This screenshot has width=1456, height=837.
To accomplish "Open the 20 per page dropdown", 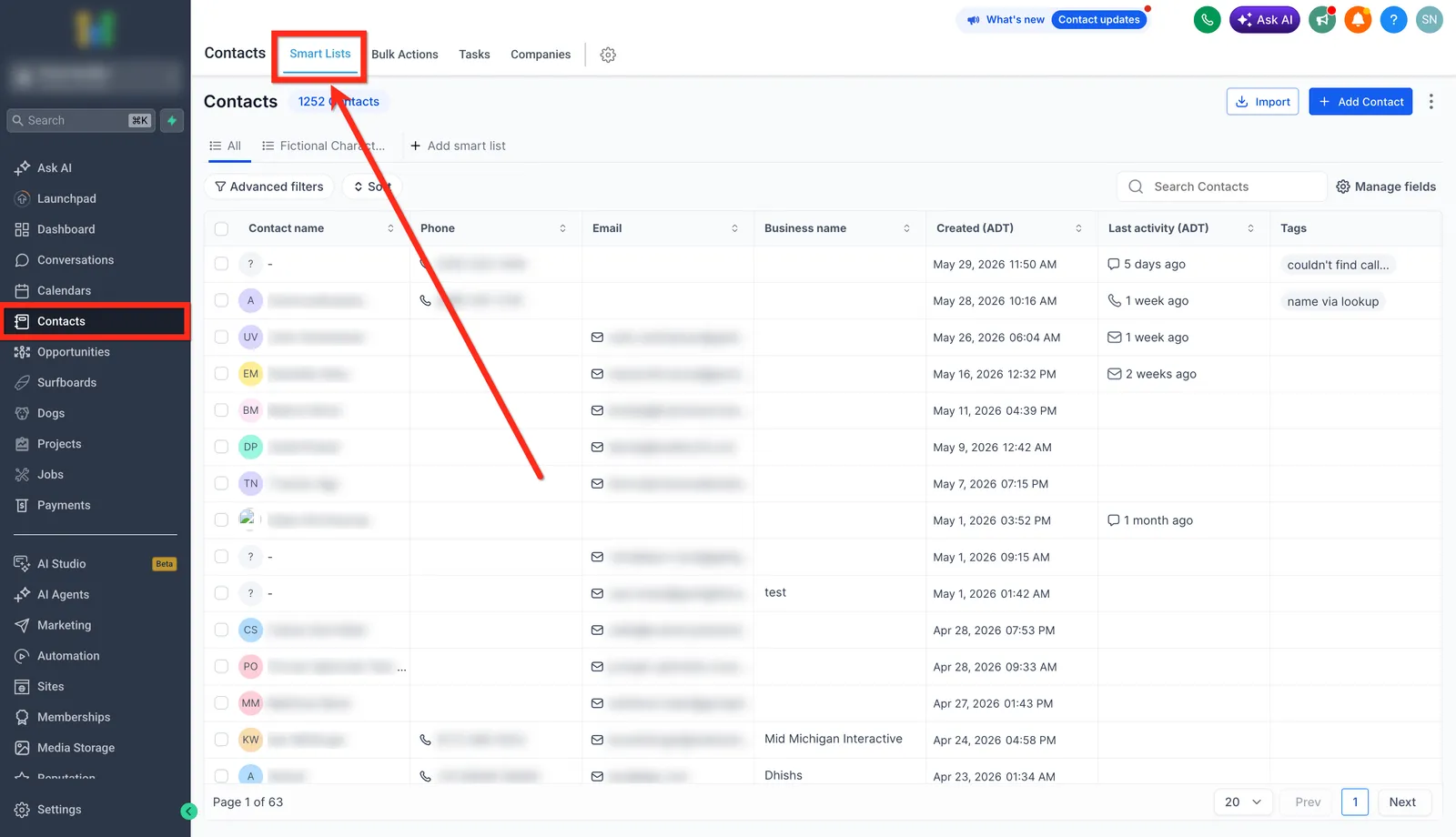I will click(1243, 802).
